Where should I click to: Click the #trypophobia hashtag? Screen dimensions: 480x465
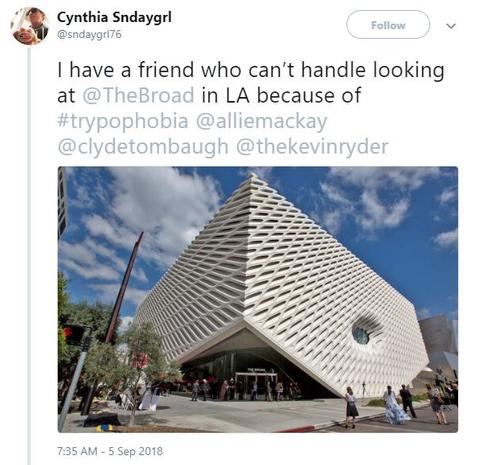click(123, 121)
